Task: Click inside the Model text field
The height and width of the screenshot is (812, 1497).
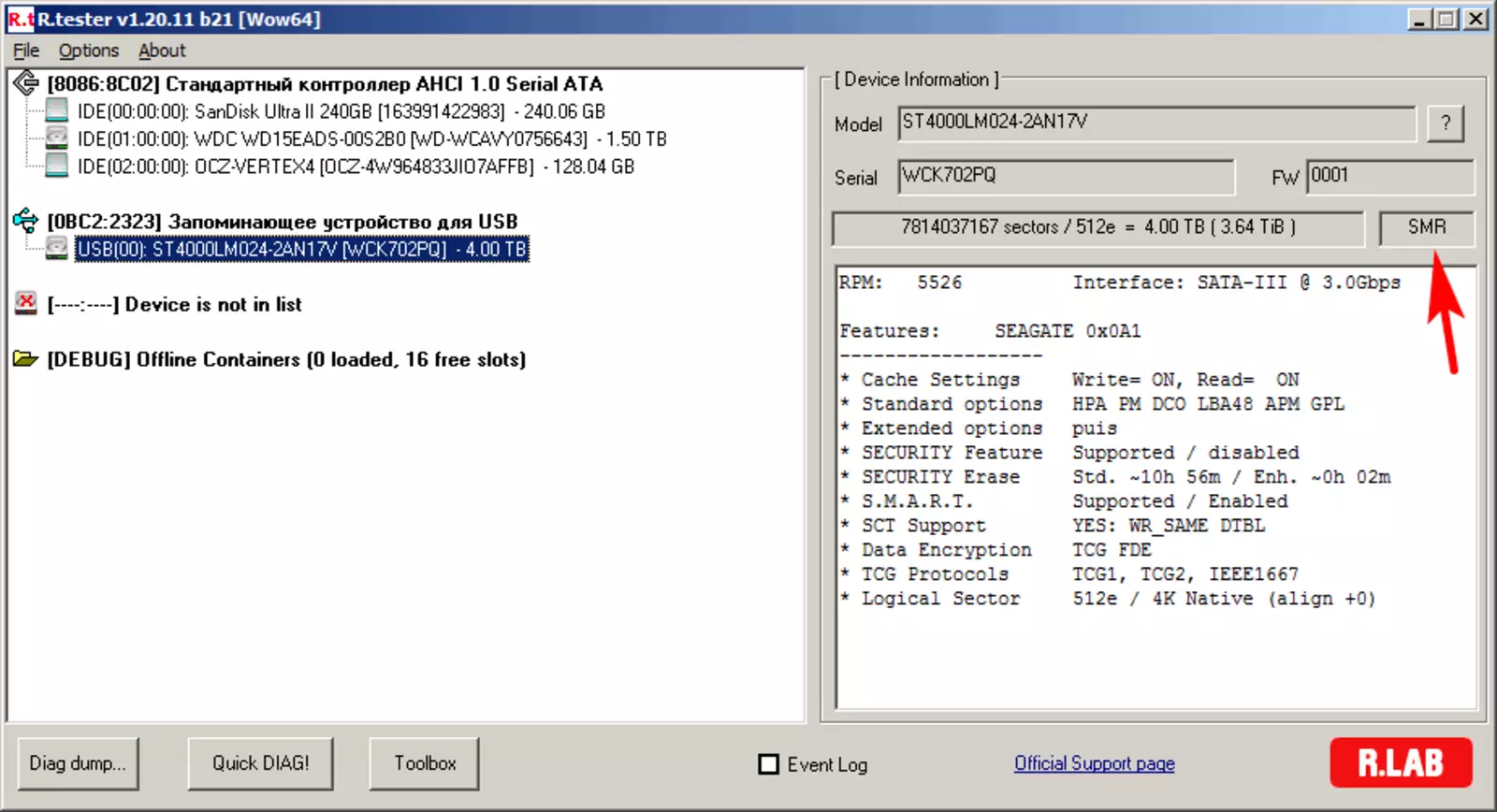Action: 1156,123
